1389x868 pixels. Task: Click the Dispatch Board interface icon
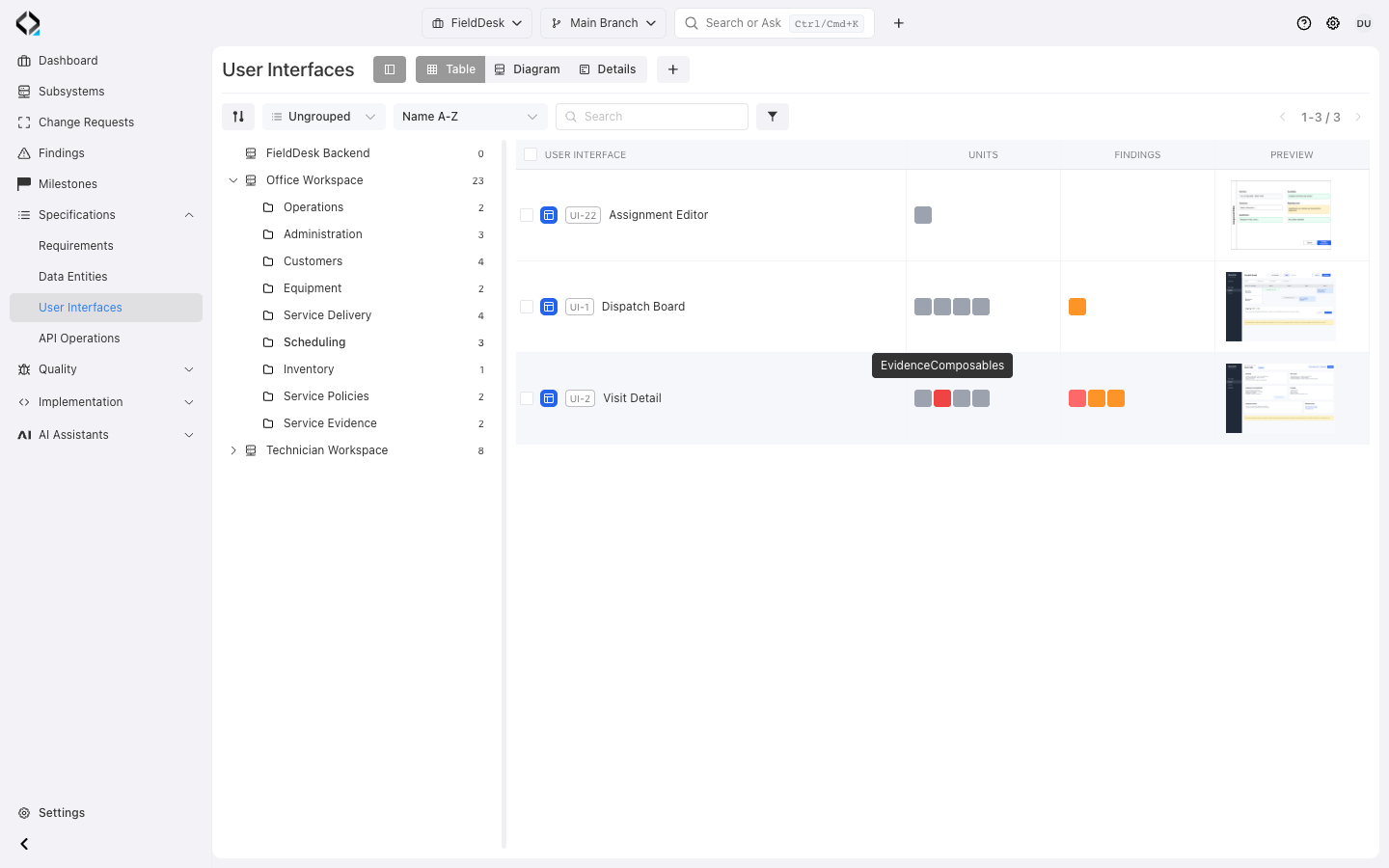point(549,307)
